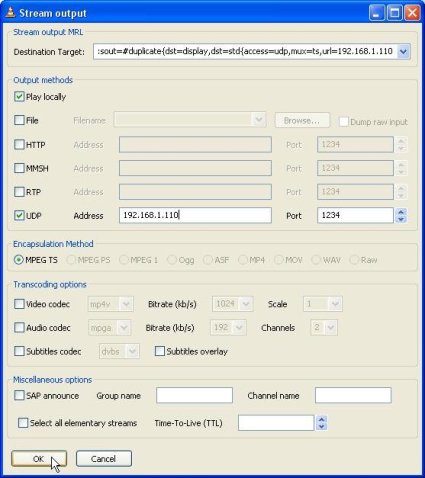Screen dimensions: 425x478
Task: Select the Ogg encapsulation radio button
Action: [172, 260]
